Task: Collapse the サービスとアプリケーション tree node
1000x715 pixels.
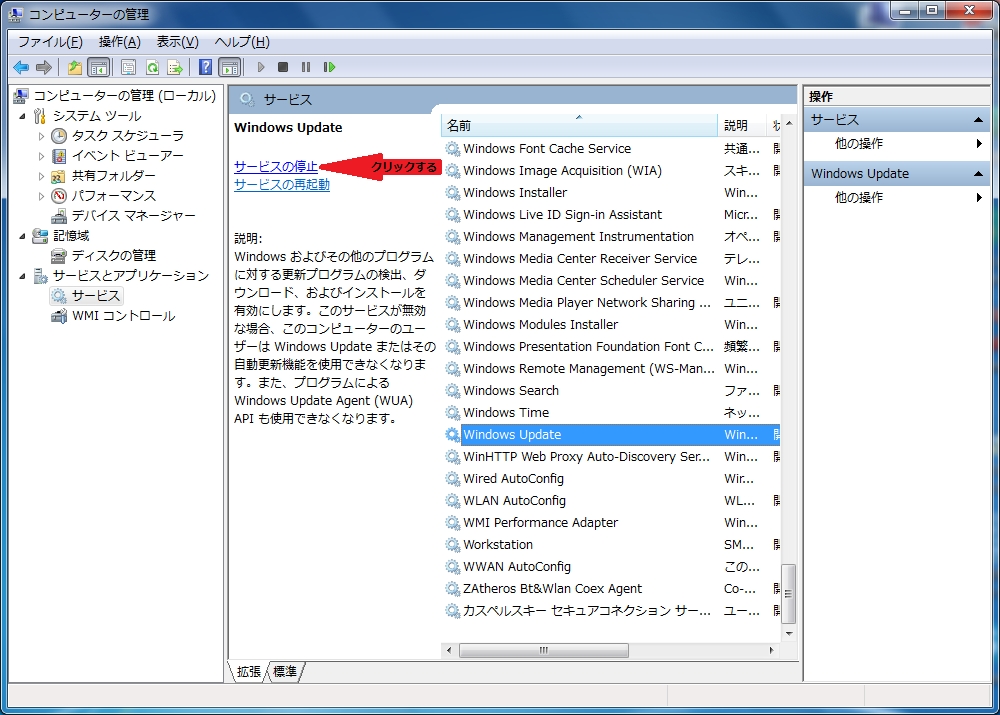Action: (x=23, y=276)
